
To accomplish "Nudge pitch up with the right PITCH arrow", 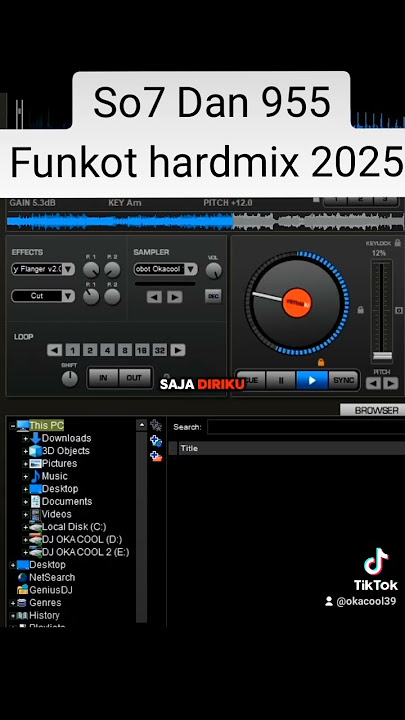I will (391, 383).
